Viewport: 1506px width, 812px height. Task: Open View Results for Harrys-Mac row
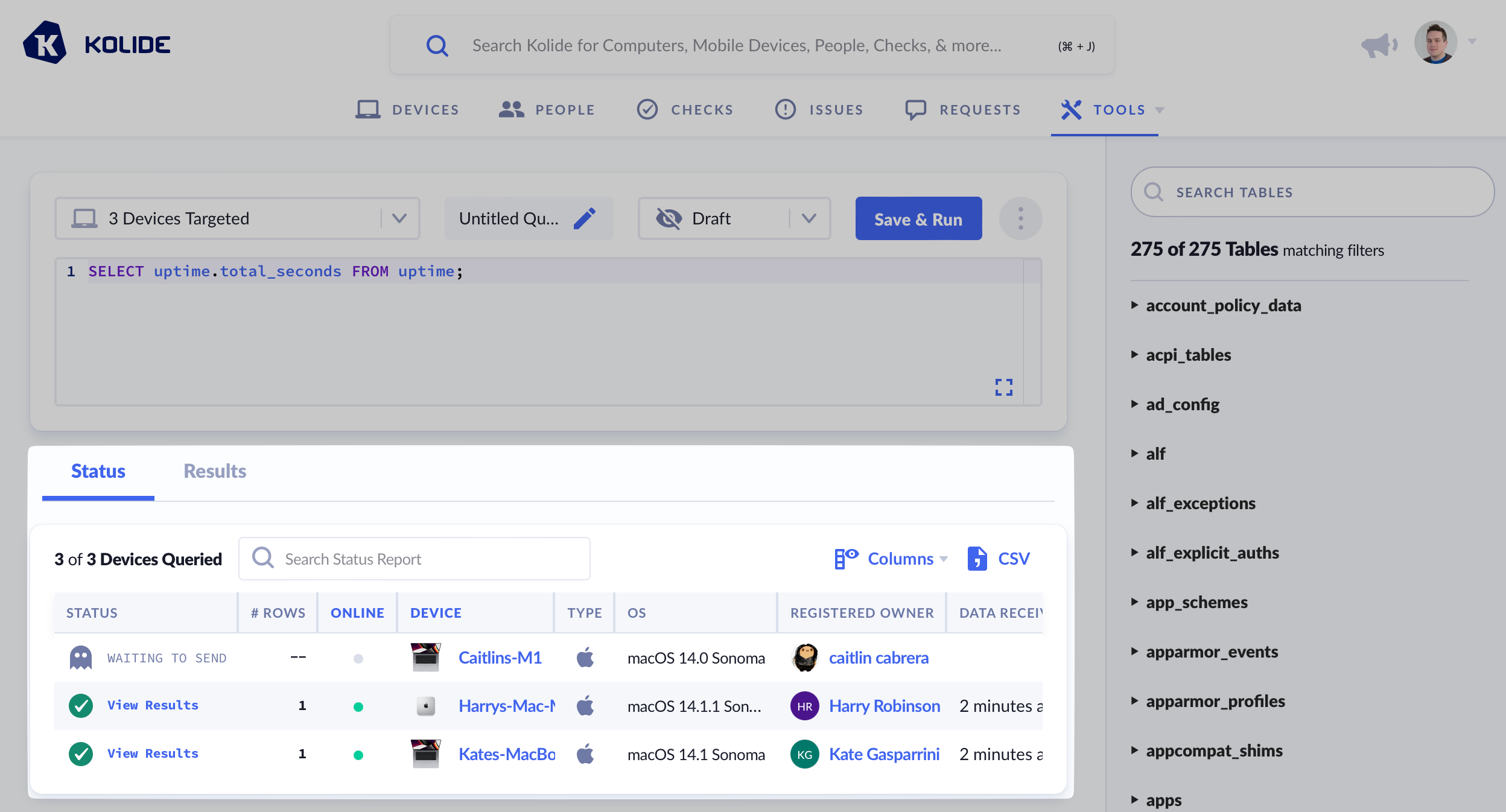pyautogui.click(x=153, y=705)
